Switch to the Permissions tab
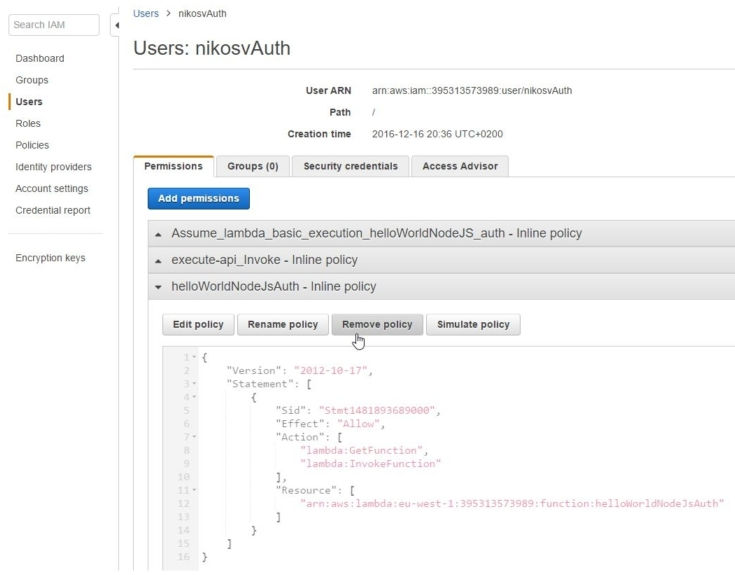Viewport: 735px width, 575px height. coord(173,166)
